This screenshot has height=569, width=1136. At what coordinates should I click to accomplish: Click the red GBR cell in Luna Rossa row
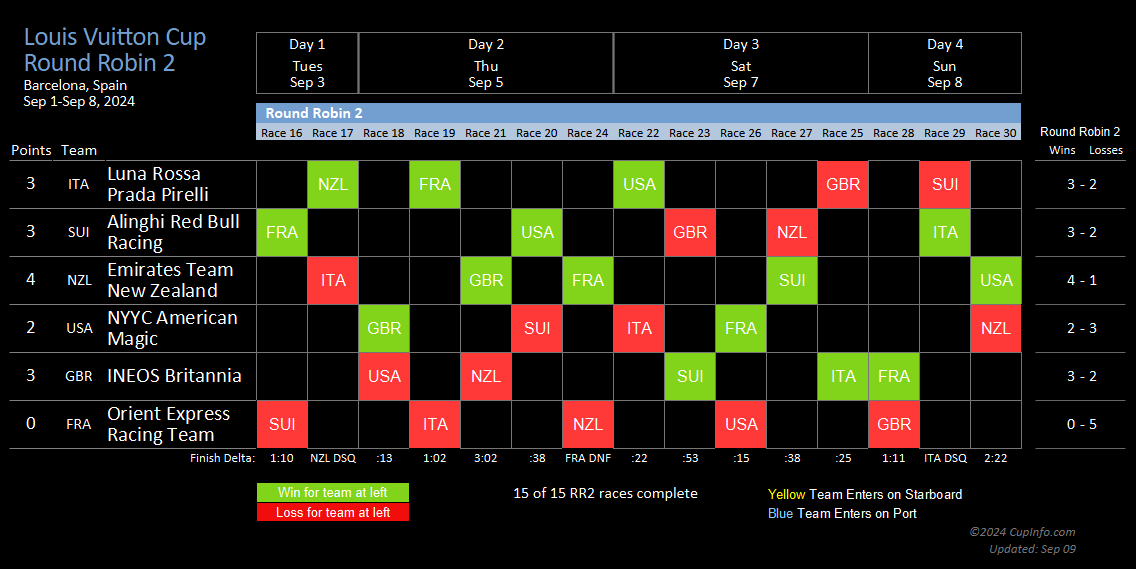pyautogui.click(x=843, y=184)
